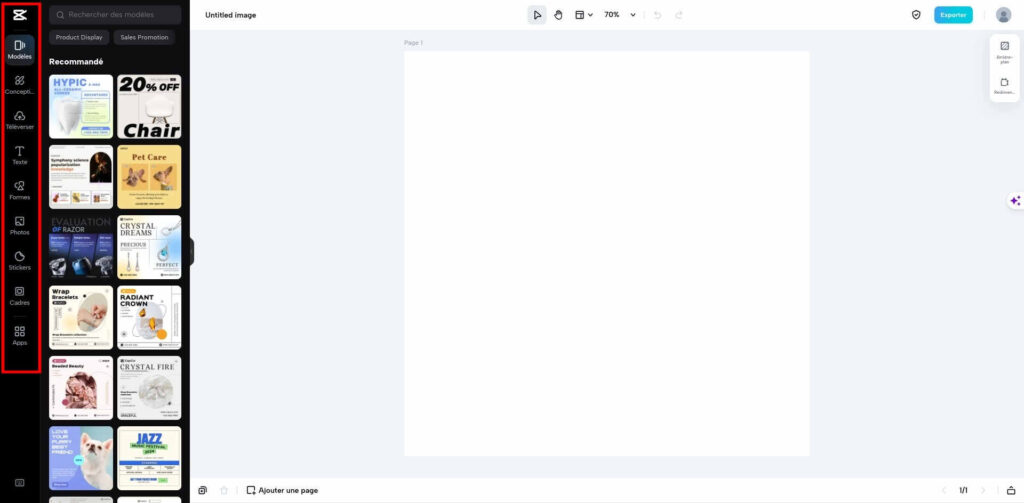This screenshot has width=1024, height=503.
Task: Collapse the templates side panel handle
Action: (192, 252)
